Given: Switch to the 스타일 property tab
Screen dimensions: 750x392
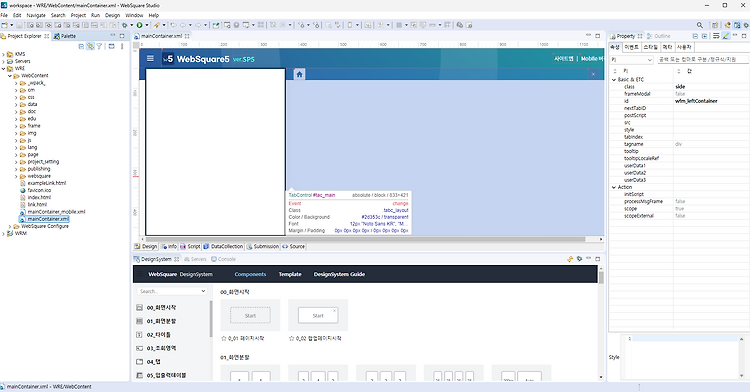Looking at the screenshot, I should [x=650, y=47].
